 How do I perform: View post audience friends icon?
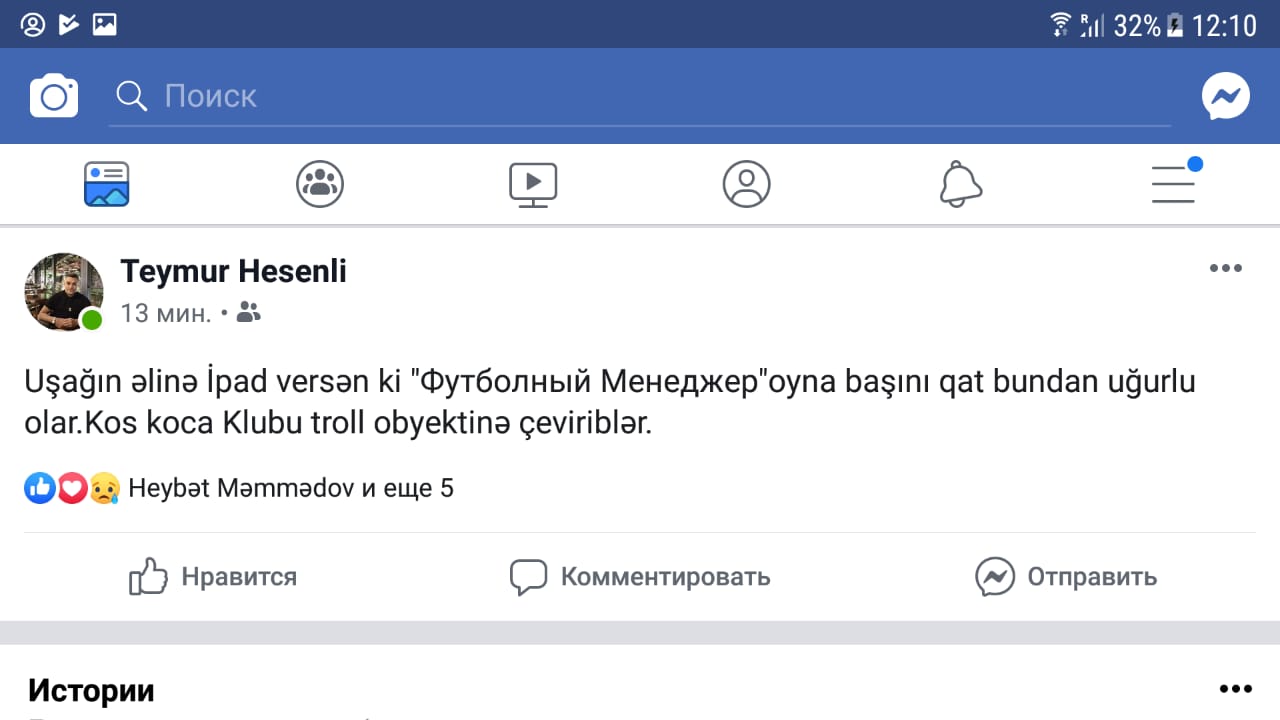click(249, 314)
